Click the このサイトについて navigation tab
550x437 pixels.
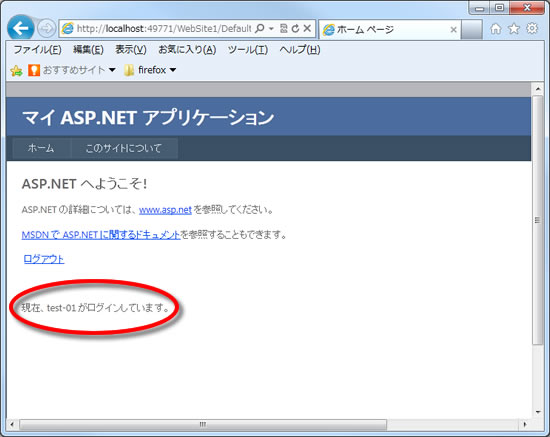[x=124, y=148]
